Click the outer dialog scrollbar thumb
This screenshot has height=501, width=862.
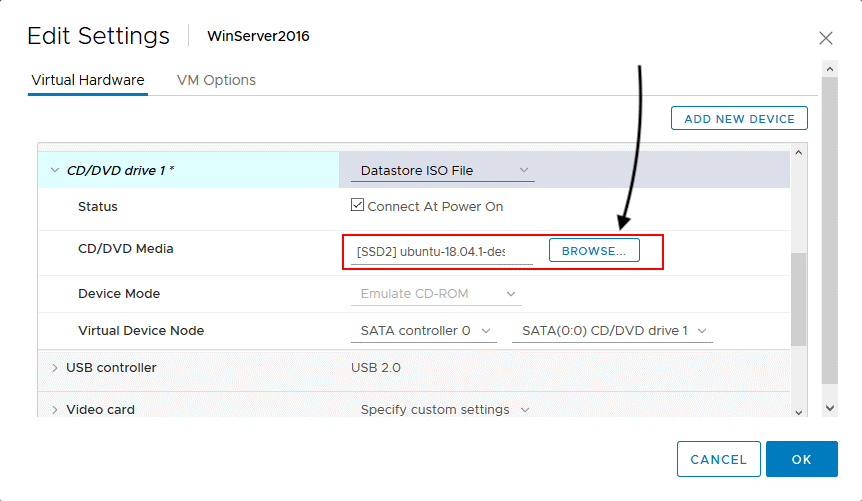[829, 230]
